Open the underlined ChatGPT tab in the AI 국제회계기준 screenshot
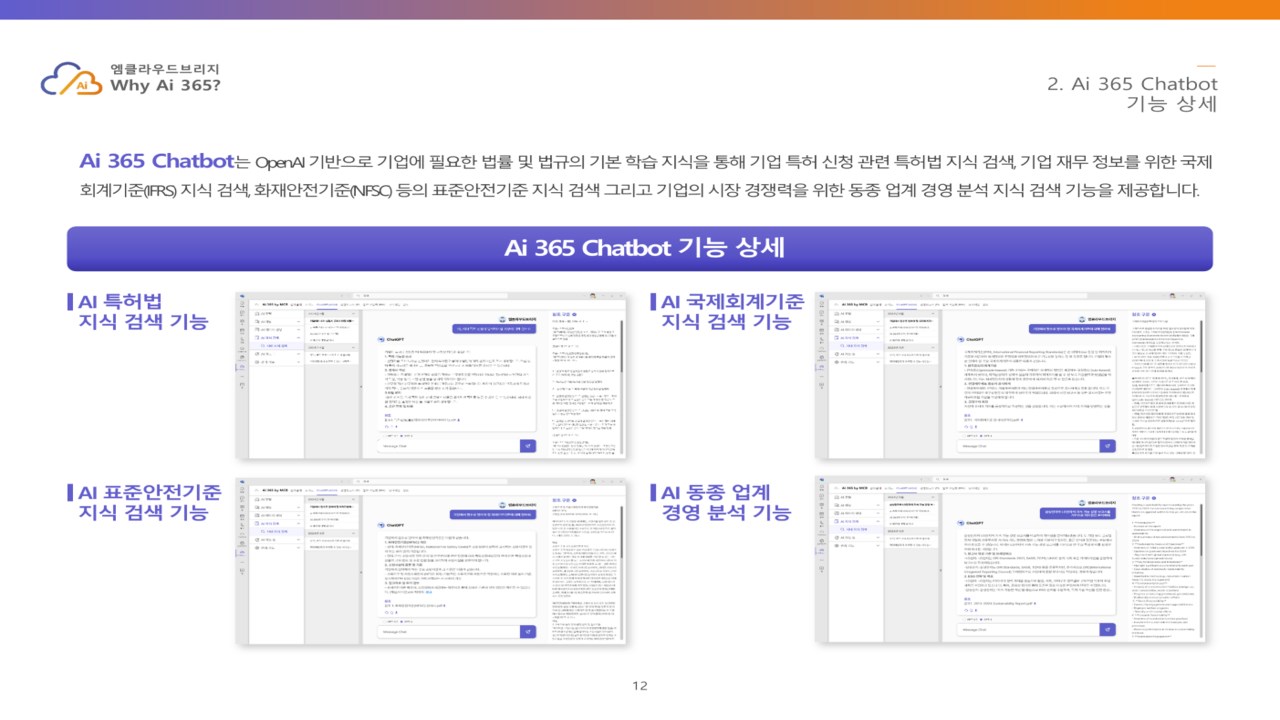This screenshot has height=720, width=1280. coord(907,304)
